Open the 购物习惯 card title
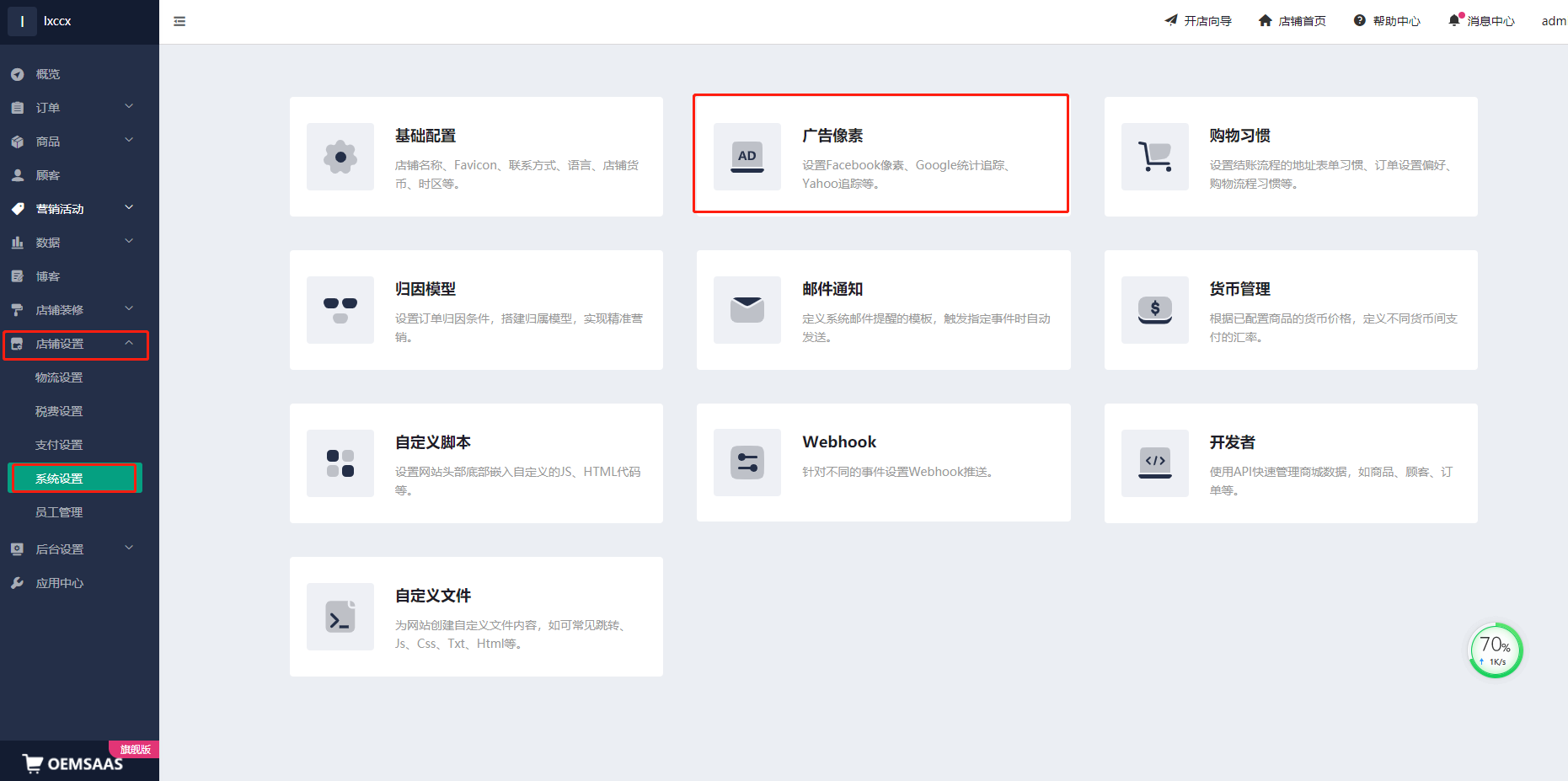Viewport: 1568px width, 781px height. click(1240, 136)
